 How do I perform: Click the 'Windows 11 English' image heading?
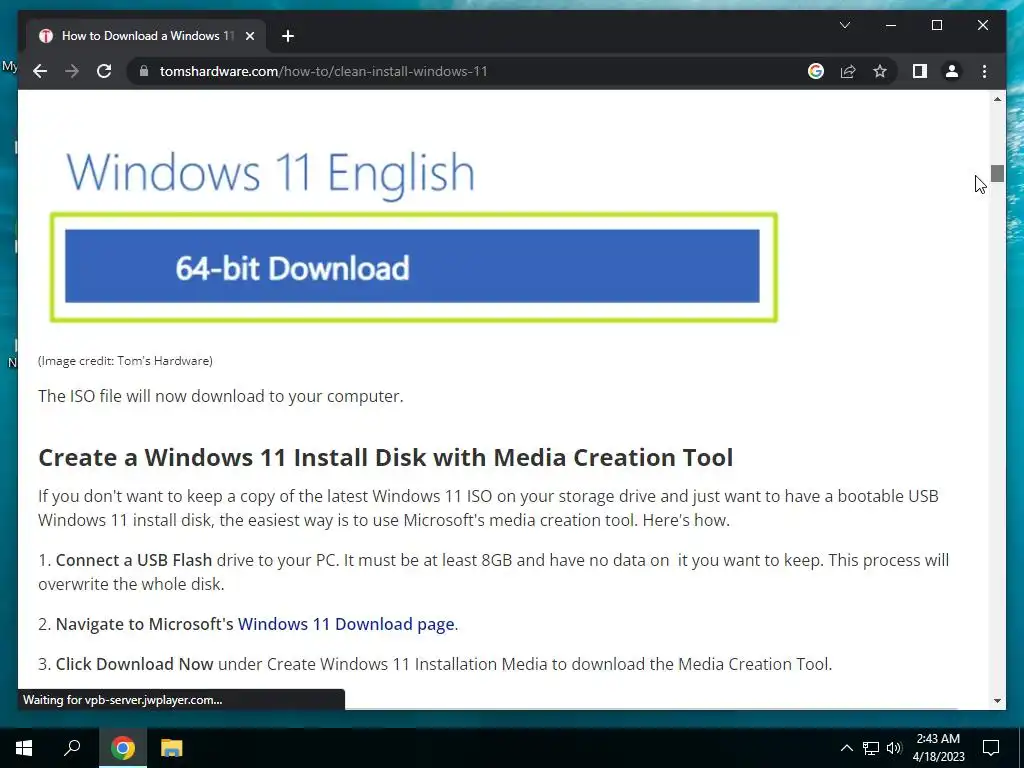(x=270, y=174)
